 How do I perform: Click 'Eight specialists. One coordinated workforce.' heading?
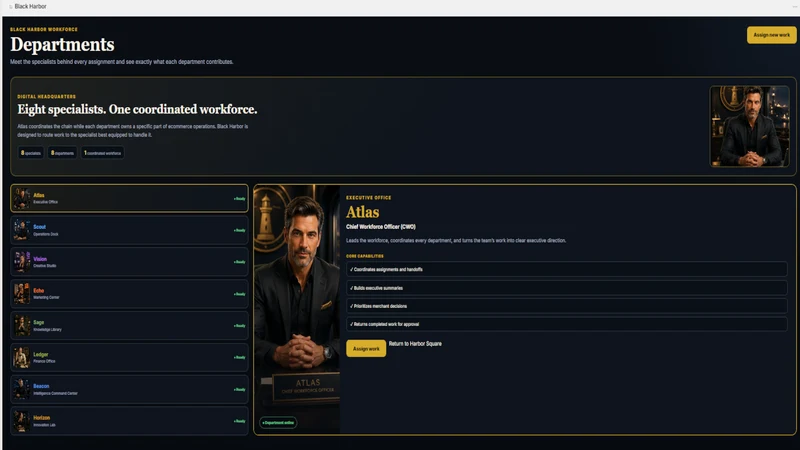[137, 110]
